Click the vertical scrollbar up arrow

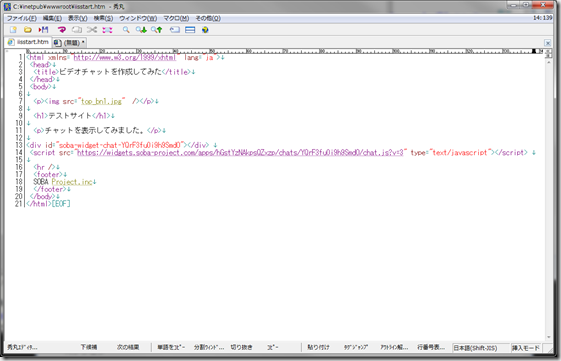pos(549,62)
